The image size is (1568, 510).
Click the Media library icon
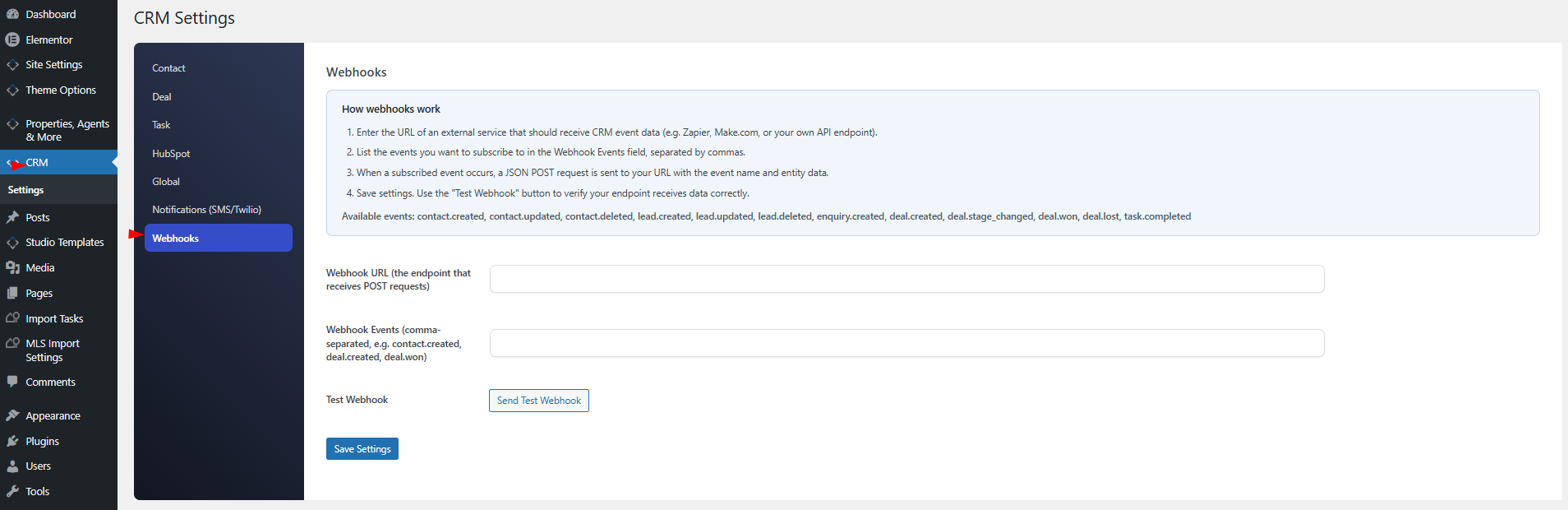pyautogui.click(x=12, y=267)
